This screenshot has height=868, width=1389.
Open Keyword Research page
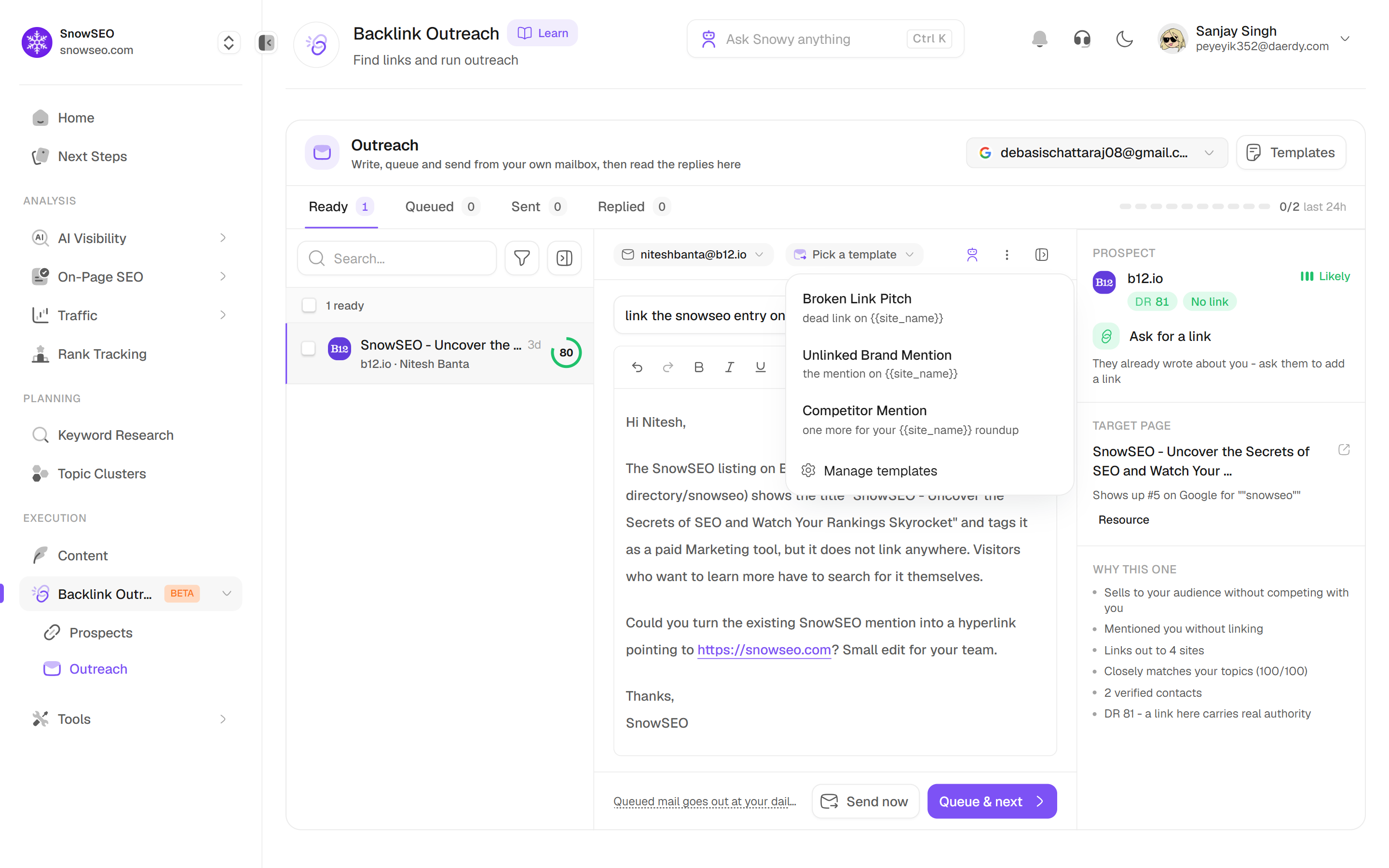(131, 435)
